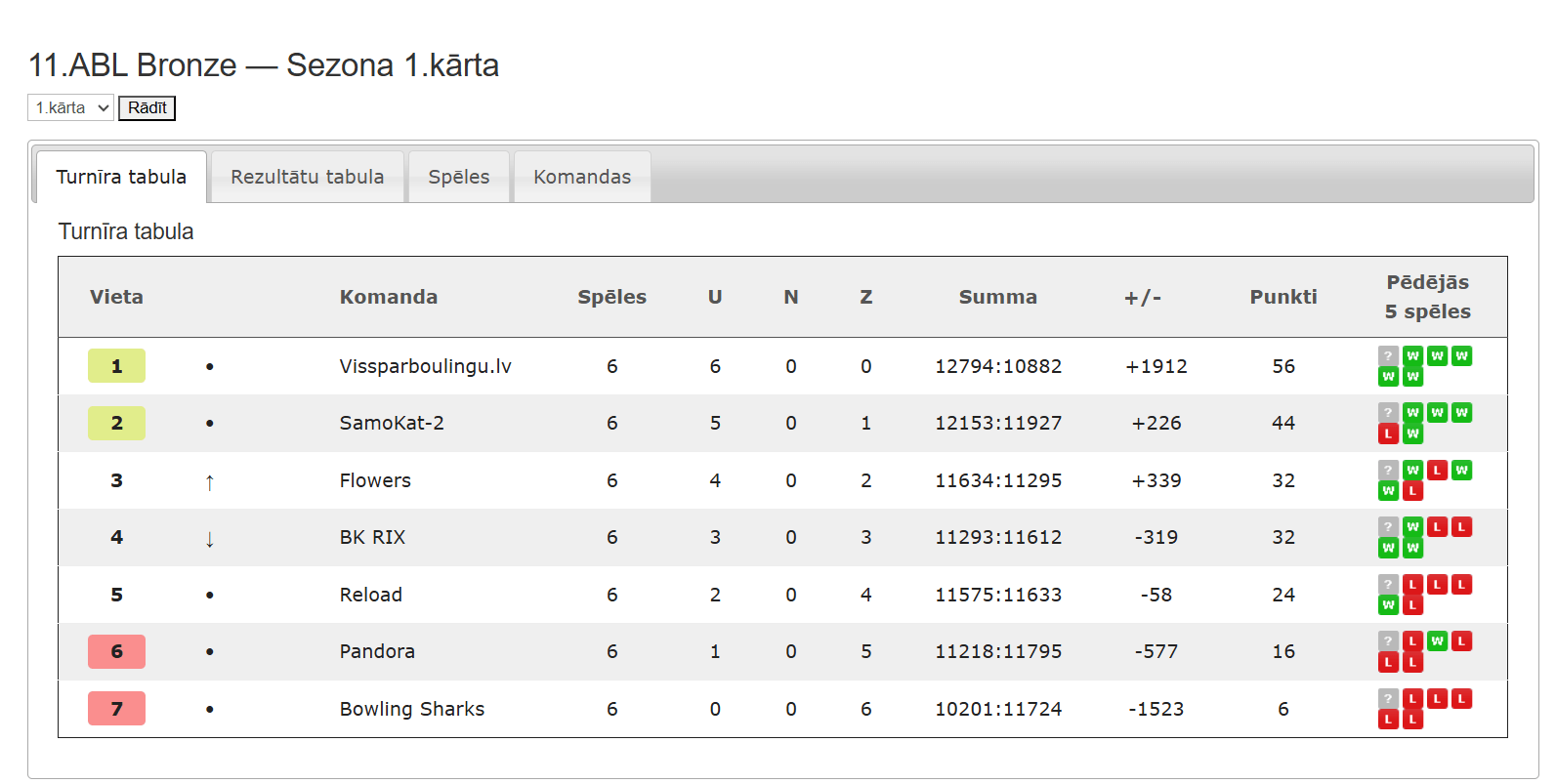Click the sum value 11575:11633
Screen dimensions: 1556x784
[x=998, y=595]
